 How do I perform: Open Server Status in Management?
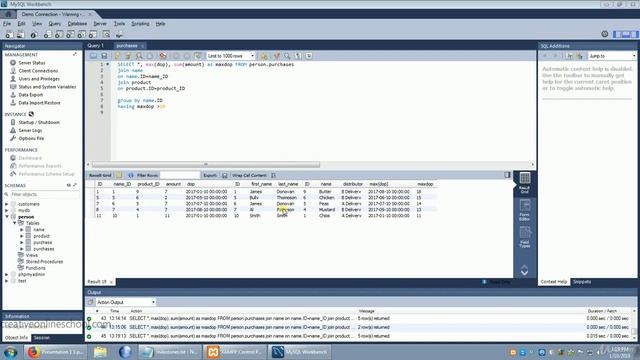(x=32, y=63)
